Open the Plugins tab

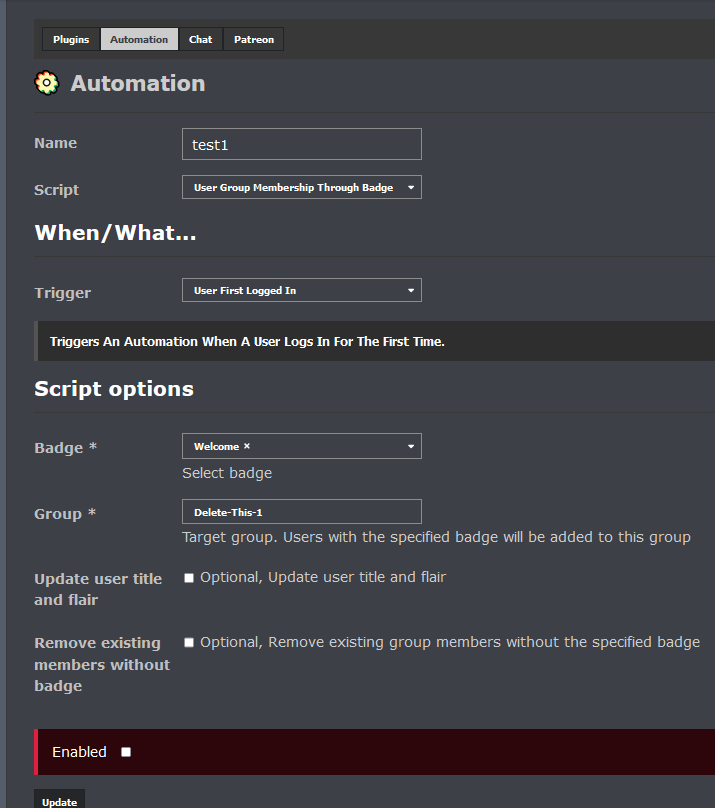(71, 39)
